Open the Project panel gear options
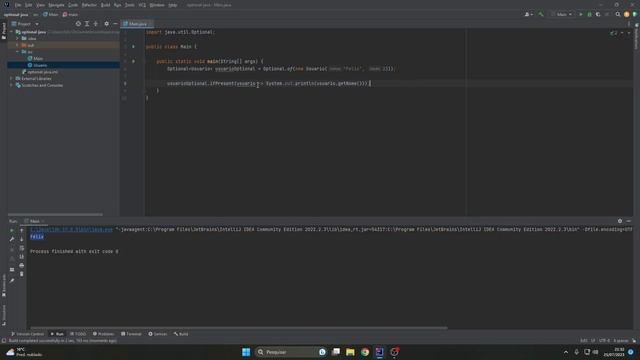The height and width of the screenshot is (360, 640). 107,24
